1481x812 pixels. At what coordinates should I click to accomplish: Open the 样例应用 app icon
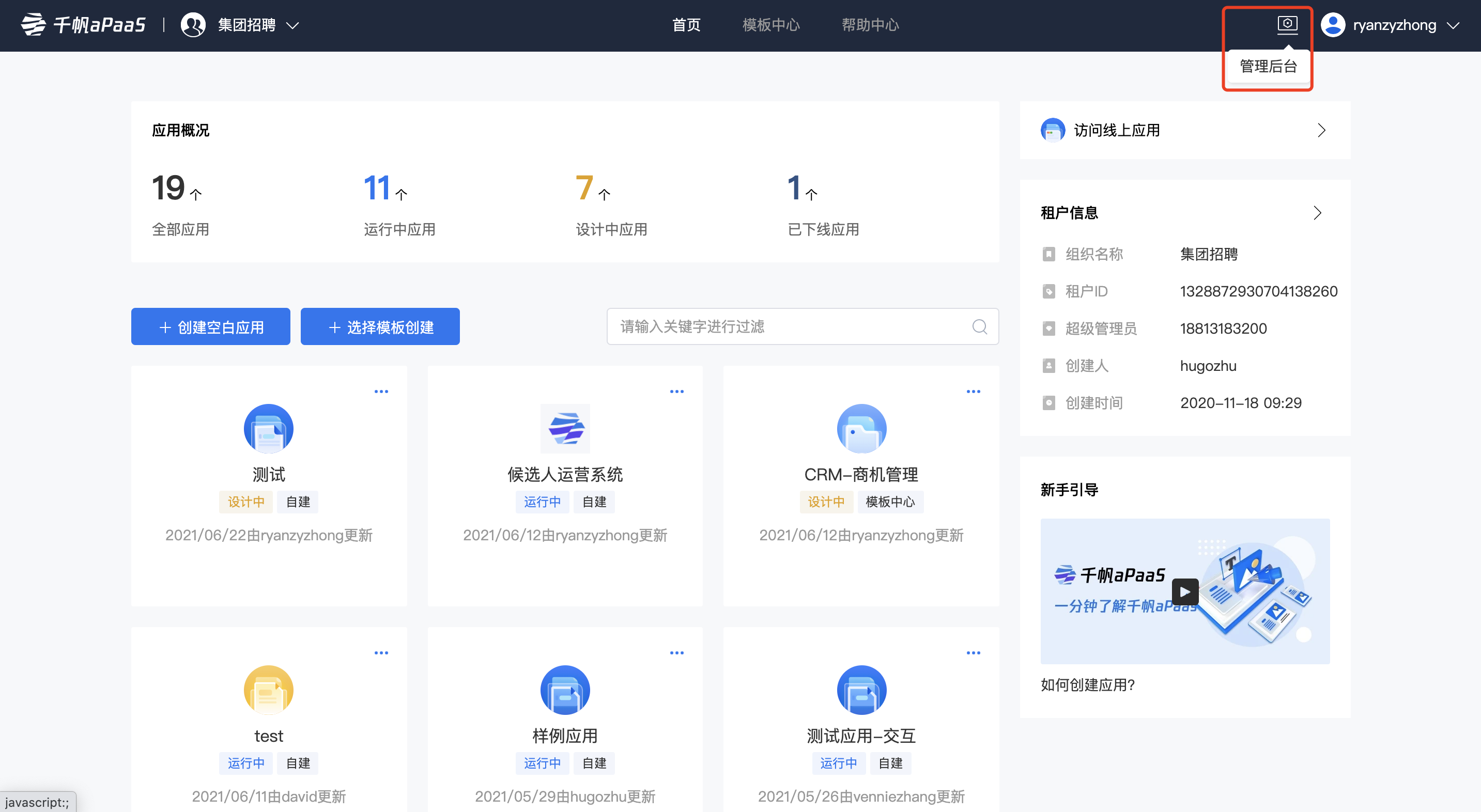pos(565,690)
